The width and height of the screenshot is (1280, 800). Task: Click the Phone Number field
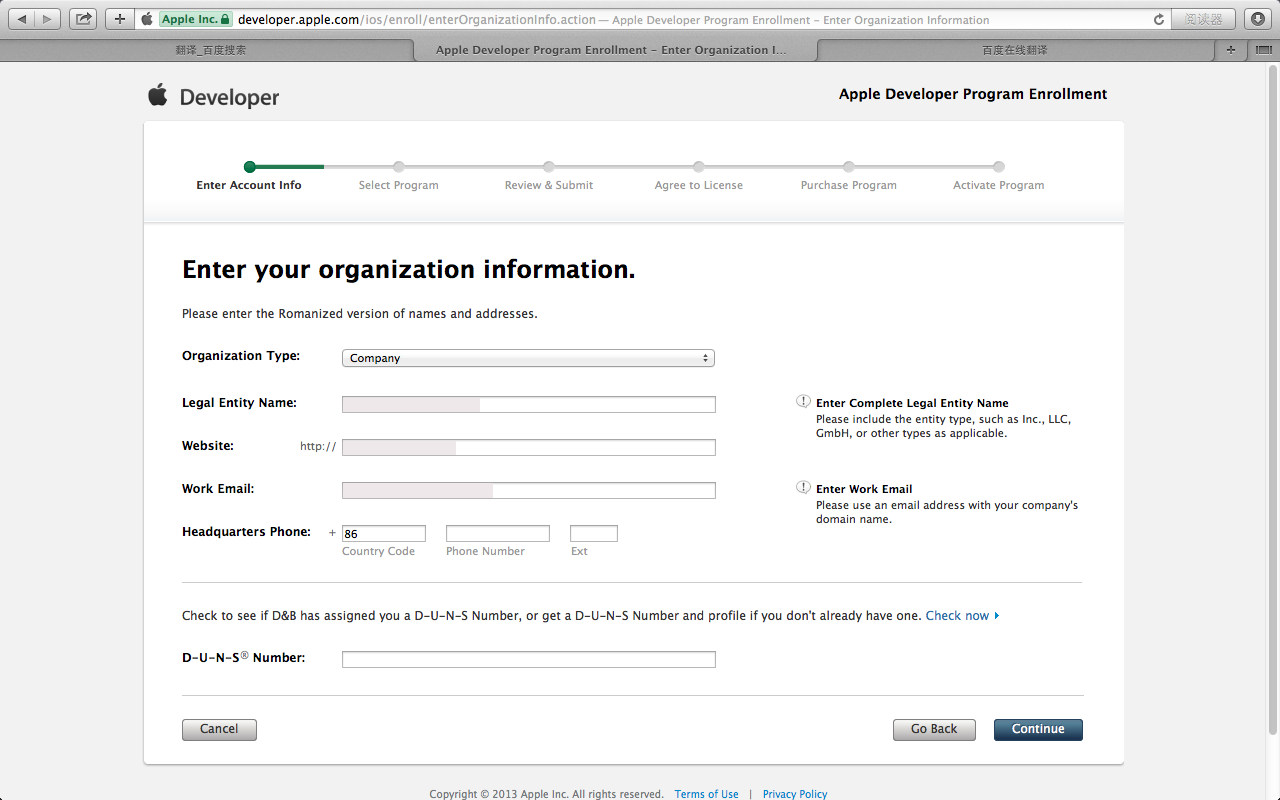tap(498, 534)
